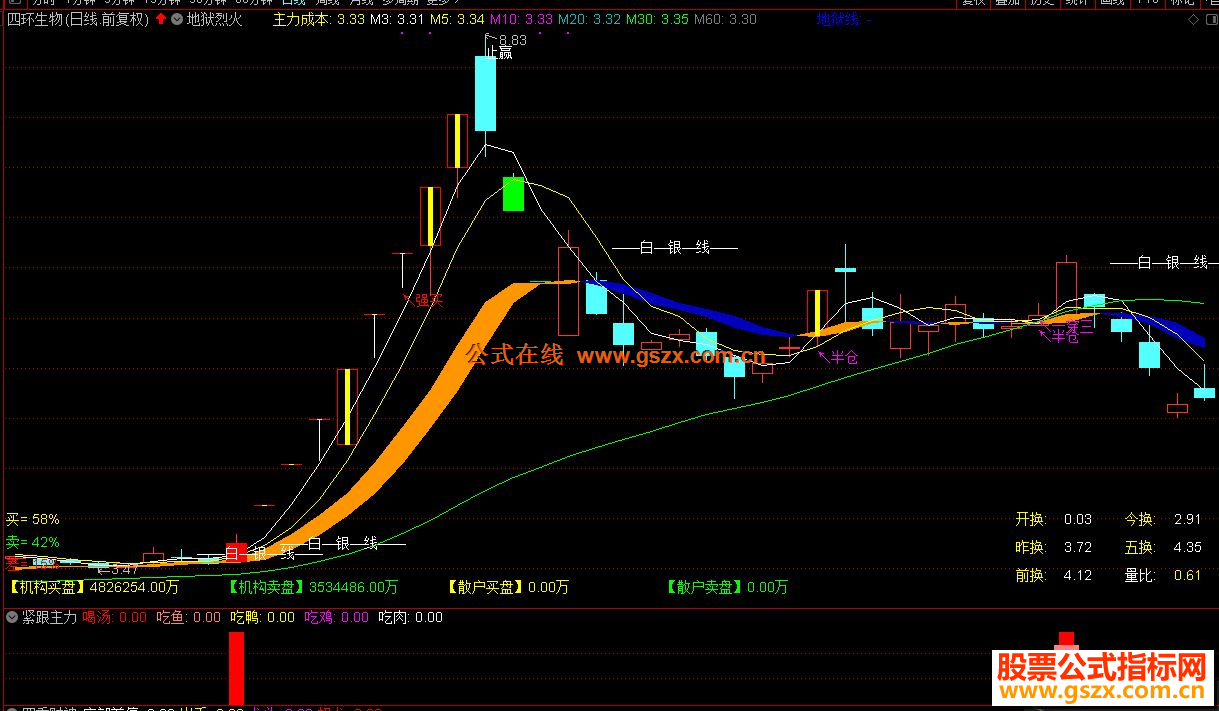
Task: Click the 【机构买盘】 4826254.00万 value
Action: [95, 587]
